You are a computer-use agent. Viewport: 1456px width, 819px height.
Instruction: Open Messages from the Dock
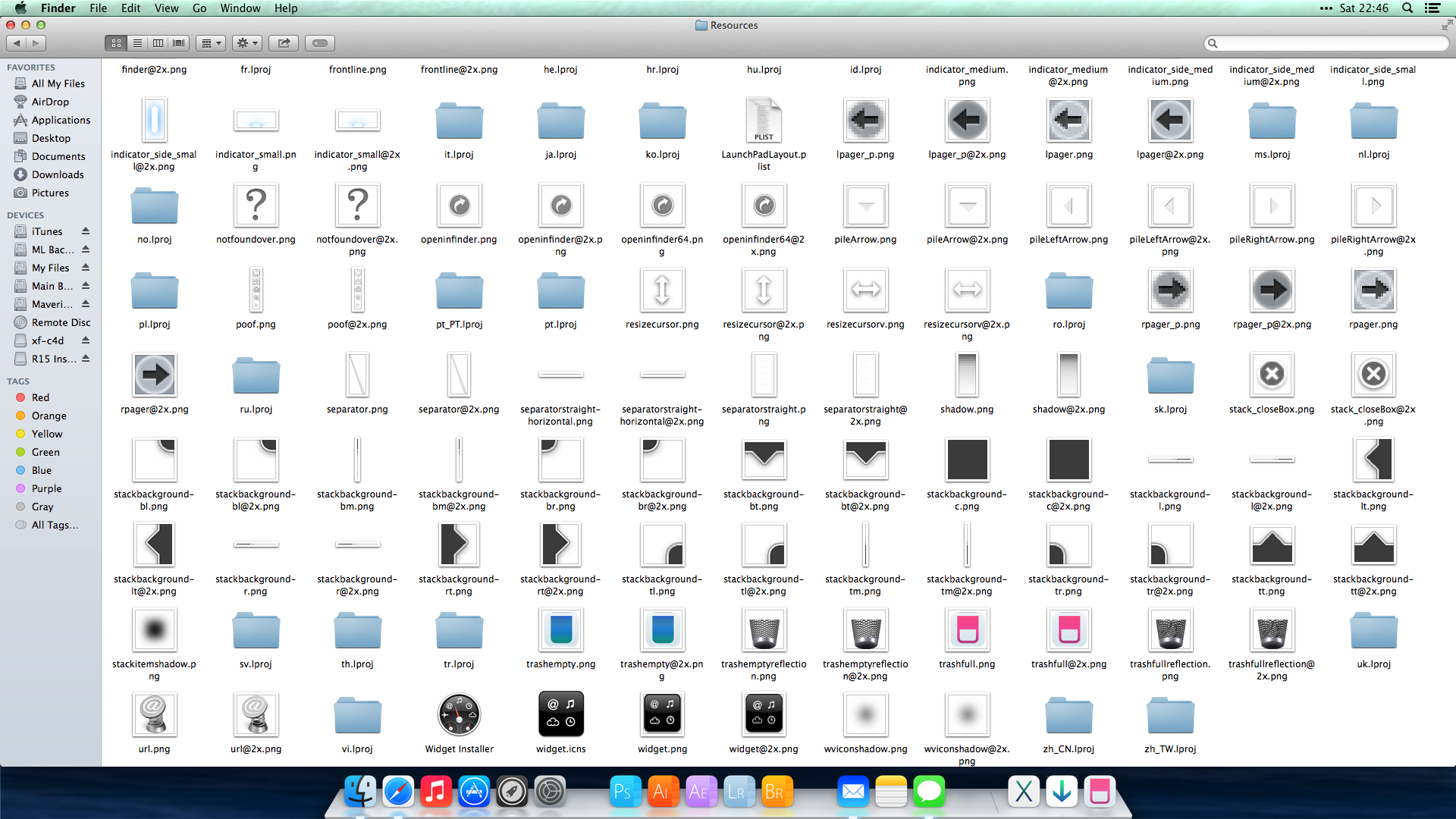pos(929,792)
